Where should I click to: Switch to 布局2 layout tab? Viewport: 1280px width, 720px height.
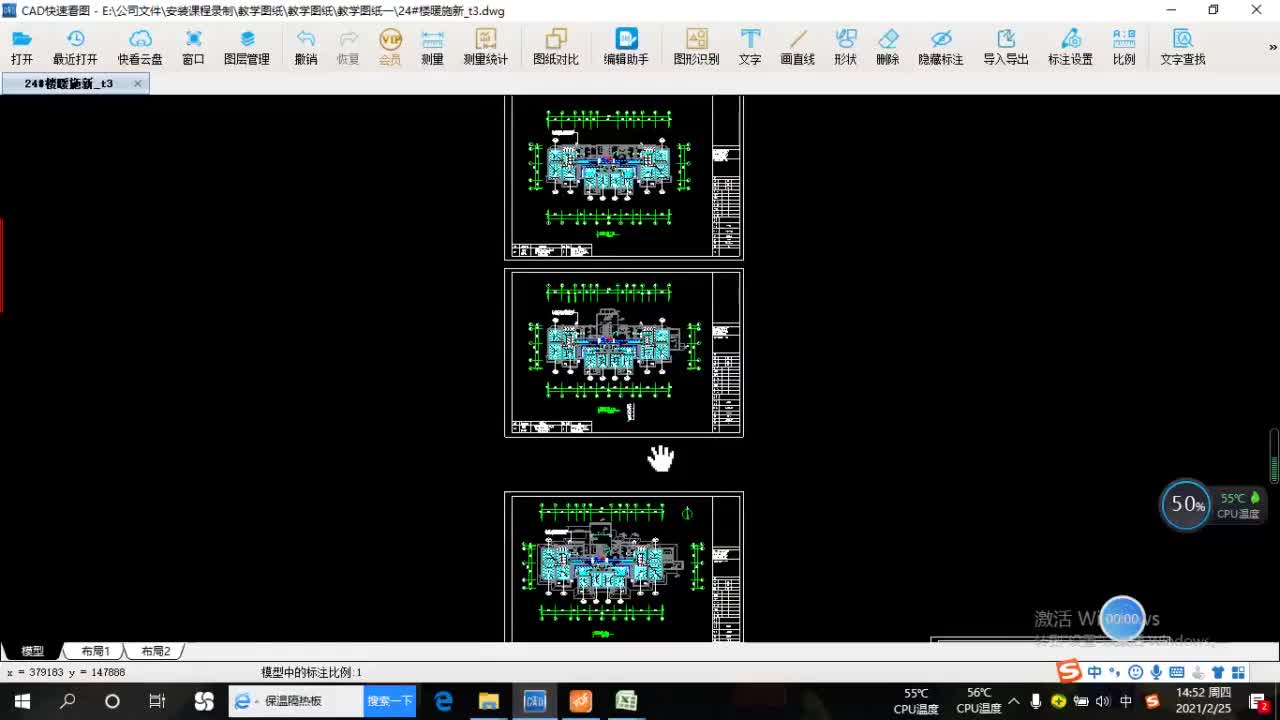pyautogui.click(x=155, y=651)
